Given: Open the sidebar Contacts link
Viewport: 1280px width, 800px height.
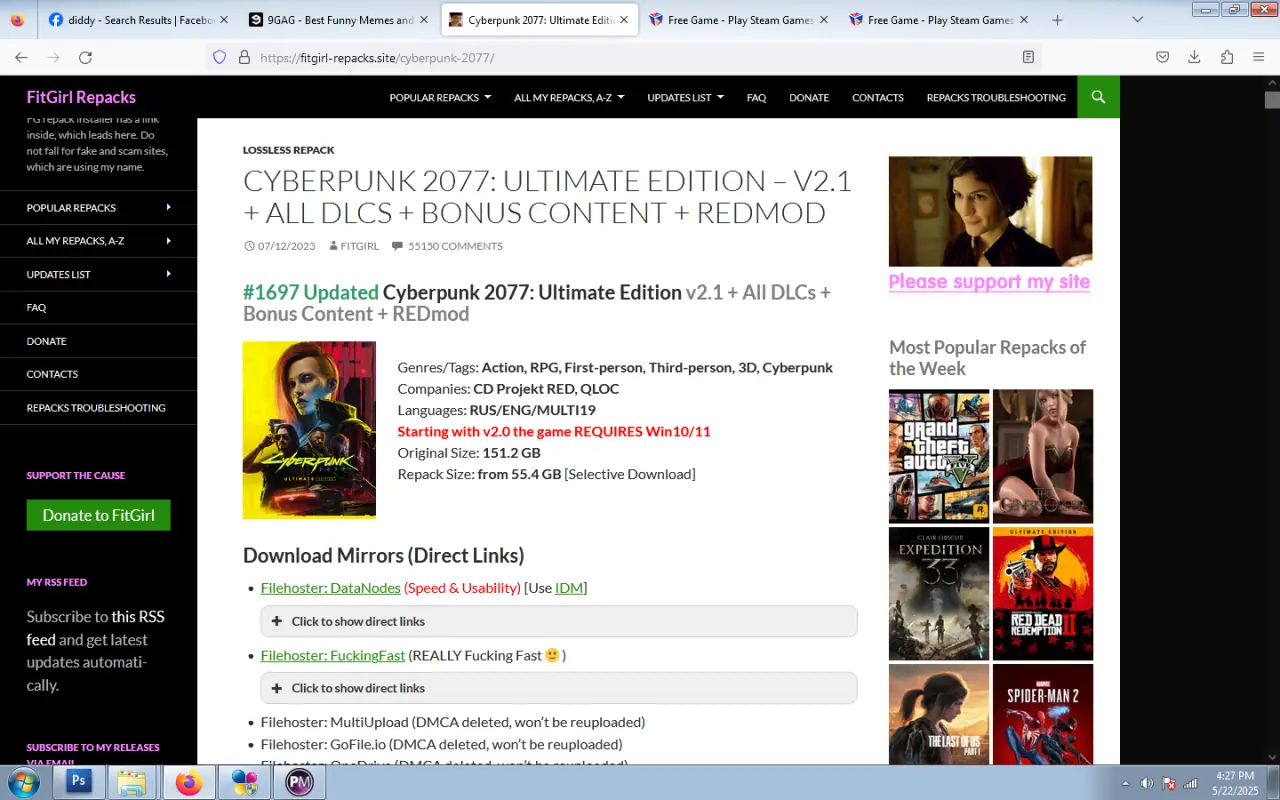Looking at the screenshot, I should click(52, 374).
